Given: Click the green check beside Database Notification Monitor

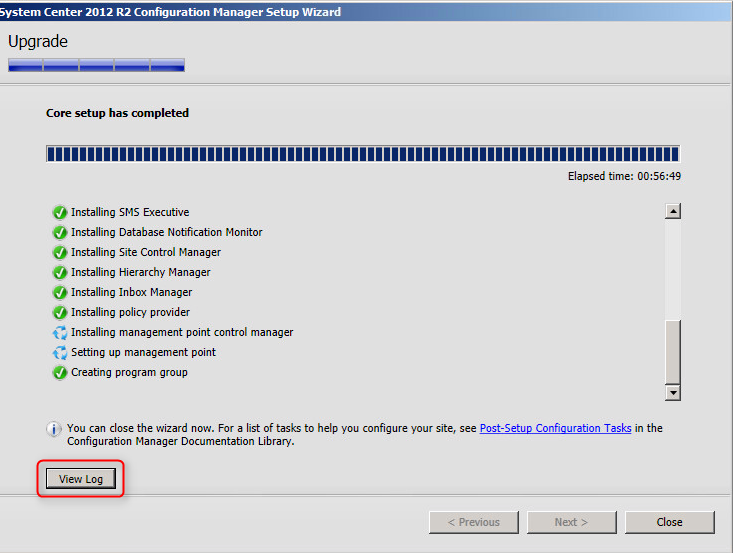Looking at the screenshot, I should [60, 232].
